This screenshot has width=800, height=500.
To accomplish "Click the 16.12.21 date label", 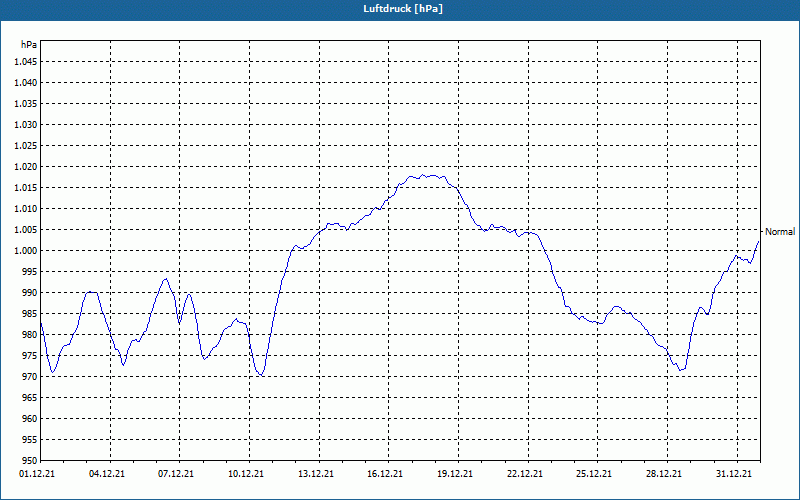I will point(385,474).
